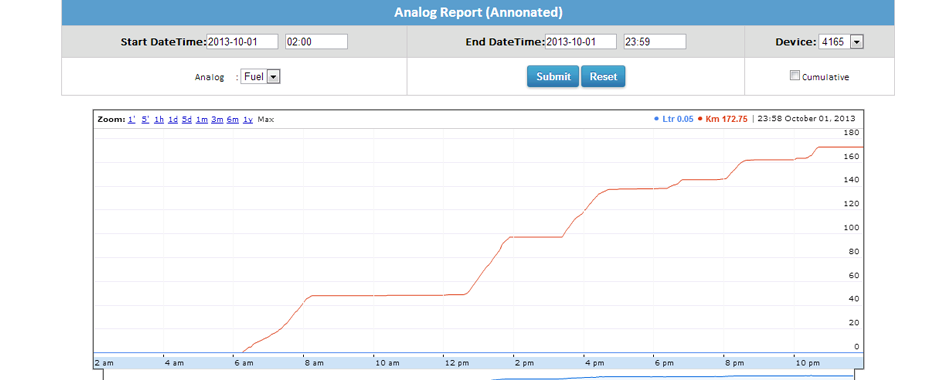Set chart zoom to 1h
Image resolution: width=940 pixels, height=380 pixels.
[x=159, y=119]
